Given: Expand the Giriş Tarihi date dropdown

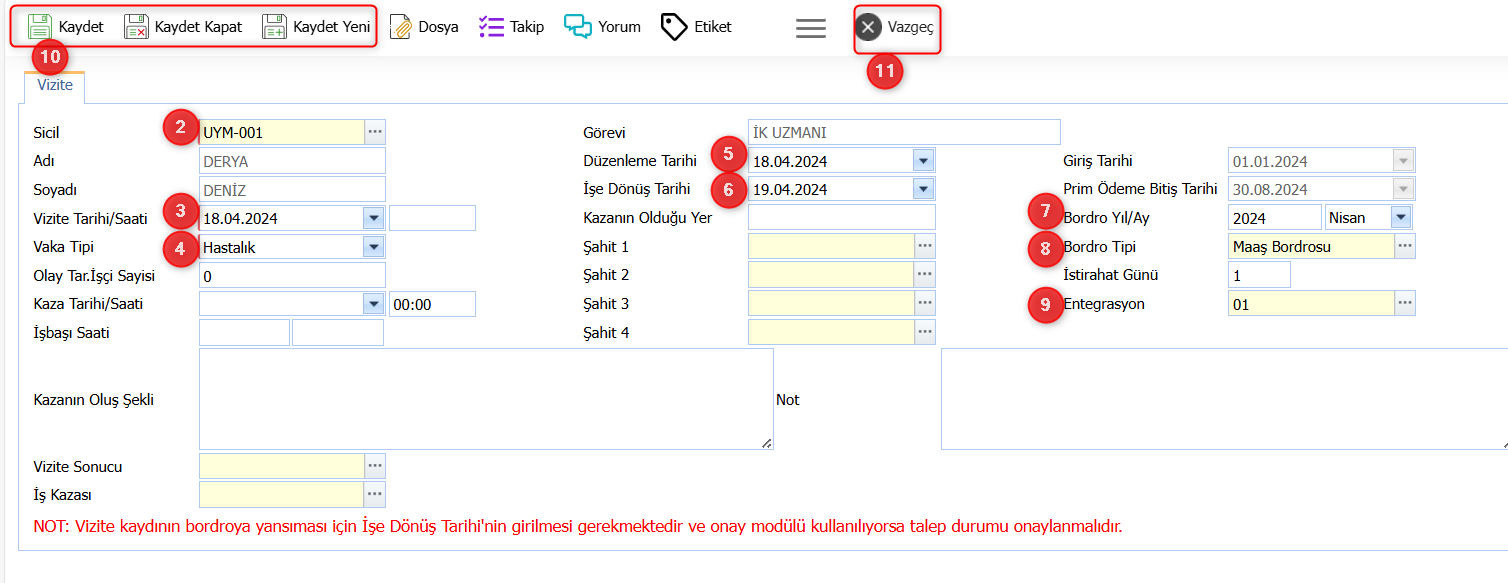Looking at the screenshot, I should tap(1403, 161).
